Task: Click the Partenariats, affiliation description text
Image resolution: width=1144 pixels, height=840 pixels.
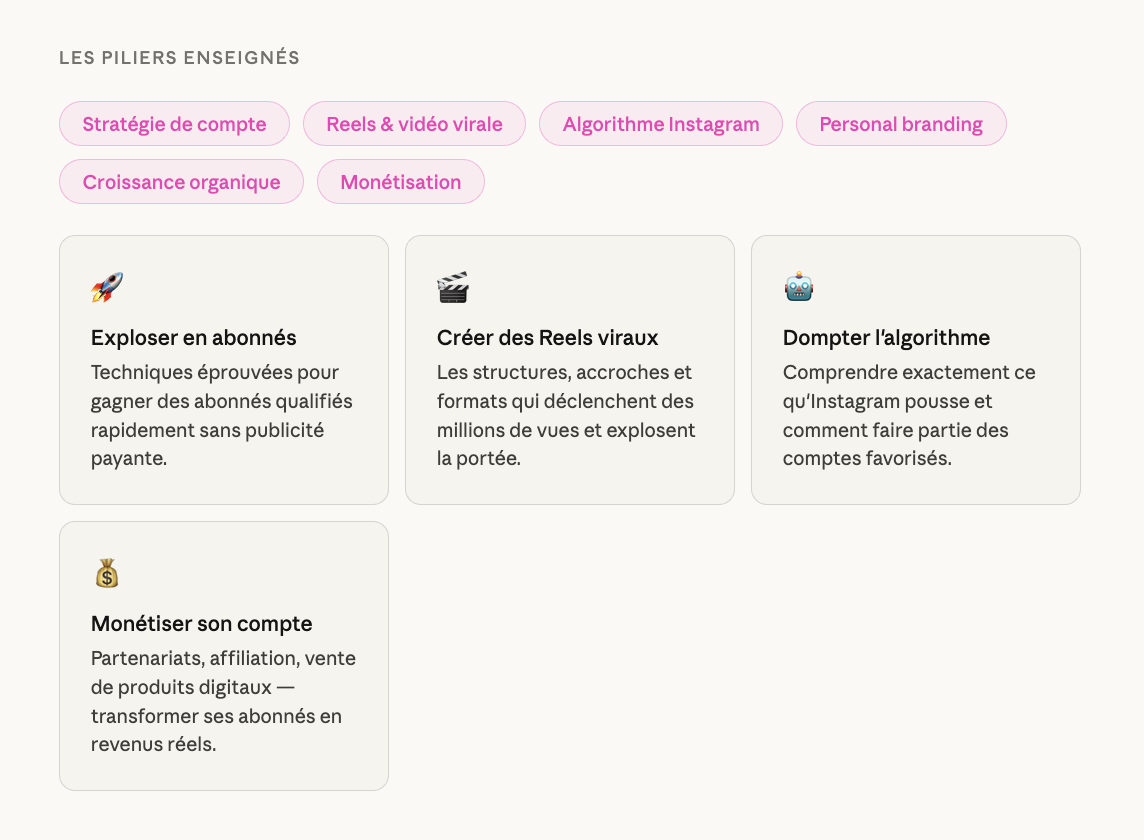Action: pos(223,701)
